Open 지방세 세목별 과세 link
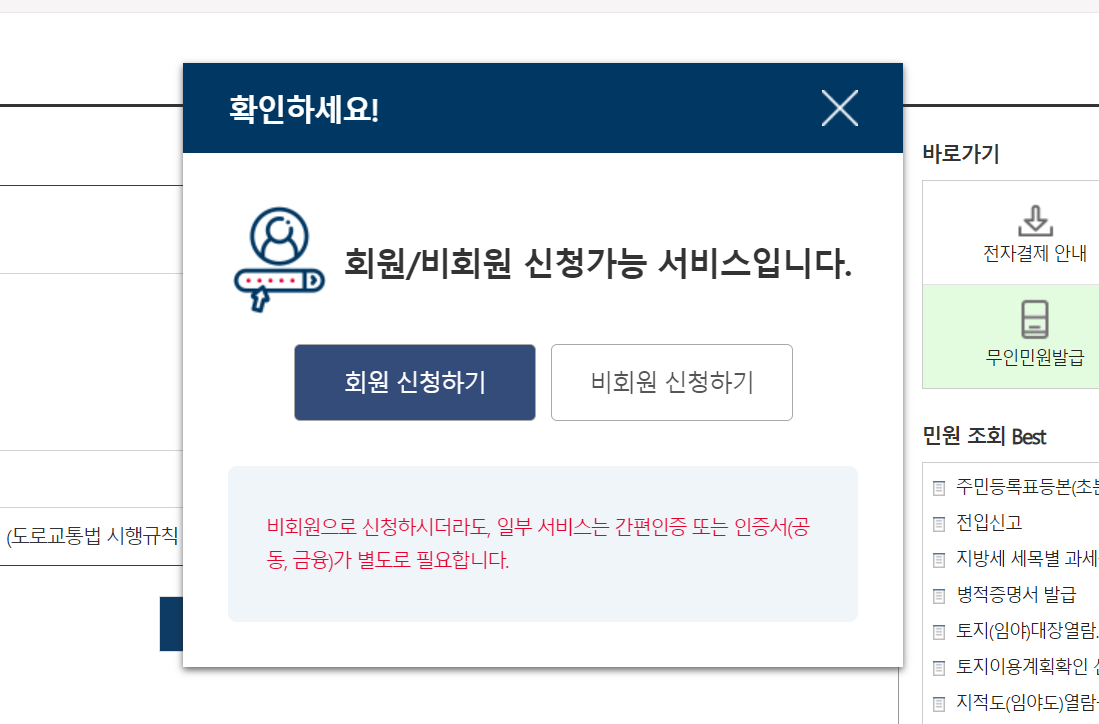1099x724 pixels. click(1028, 559)
